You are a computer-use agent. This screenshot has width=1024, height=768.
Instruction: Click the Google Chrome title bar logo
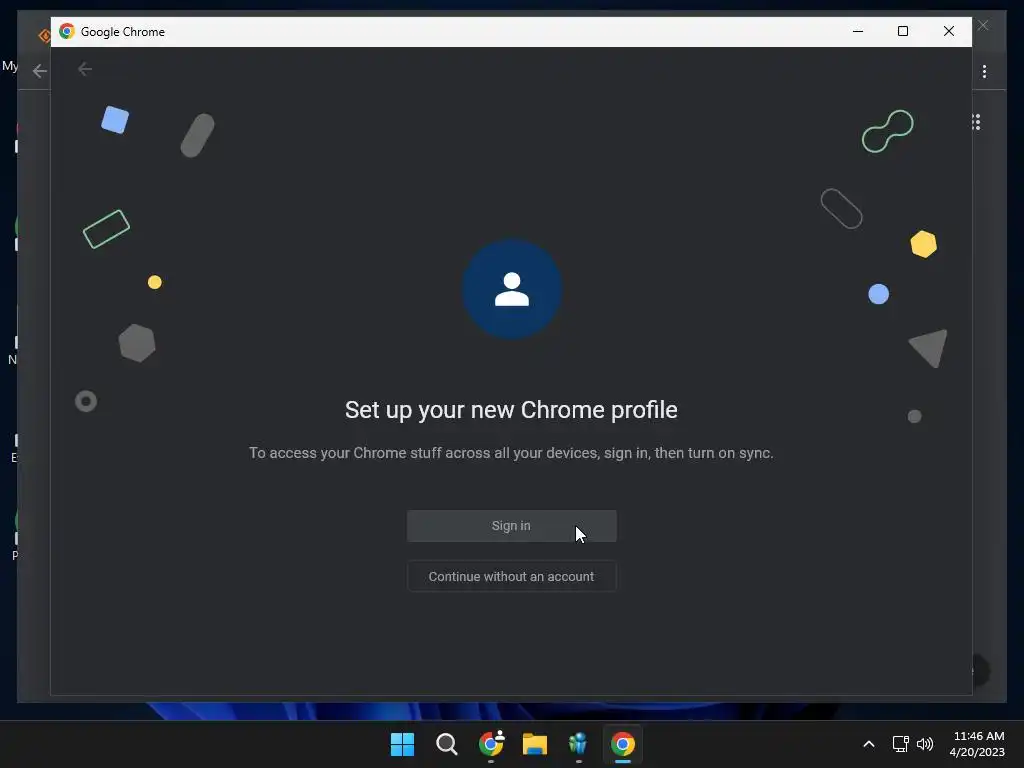pos(67,31)
